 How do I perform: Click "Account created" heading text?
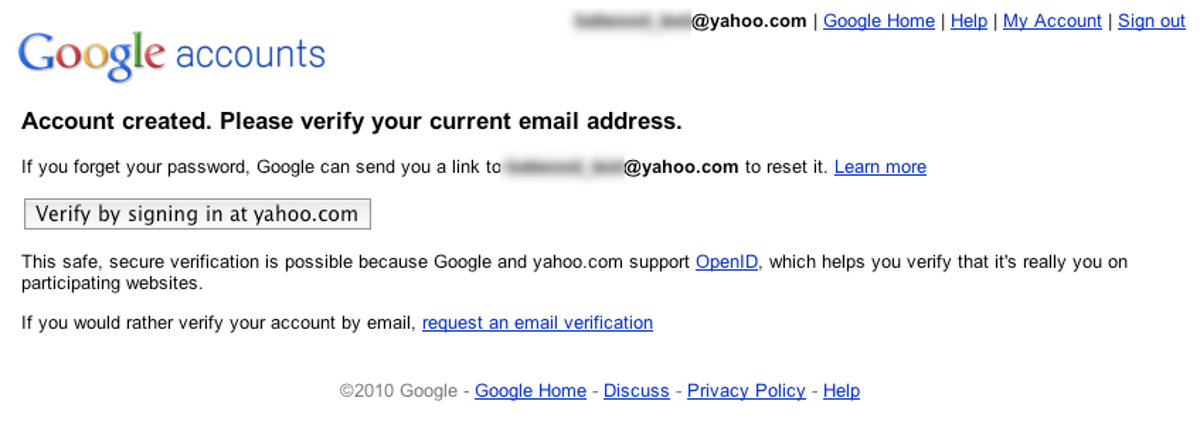[351, 122]
